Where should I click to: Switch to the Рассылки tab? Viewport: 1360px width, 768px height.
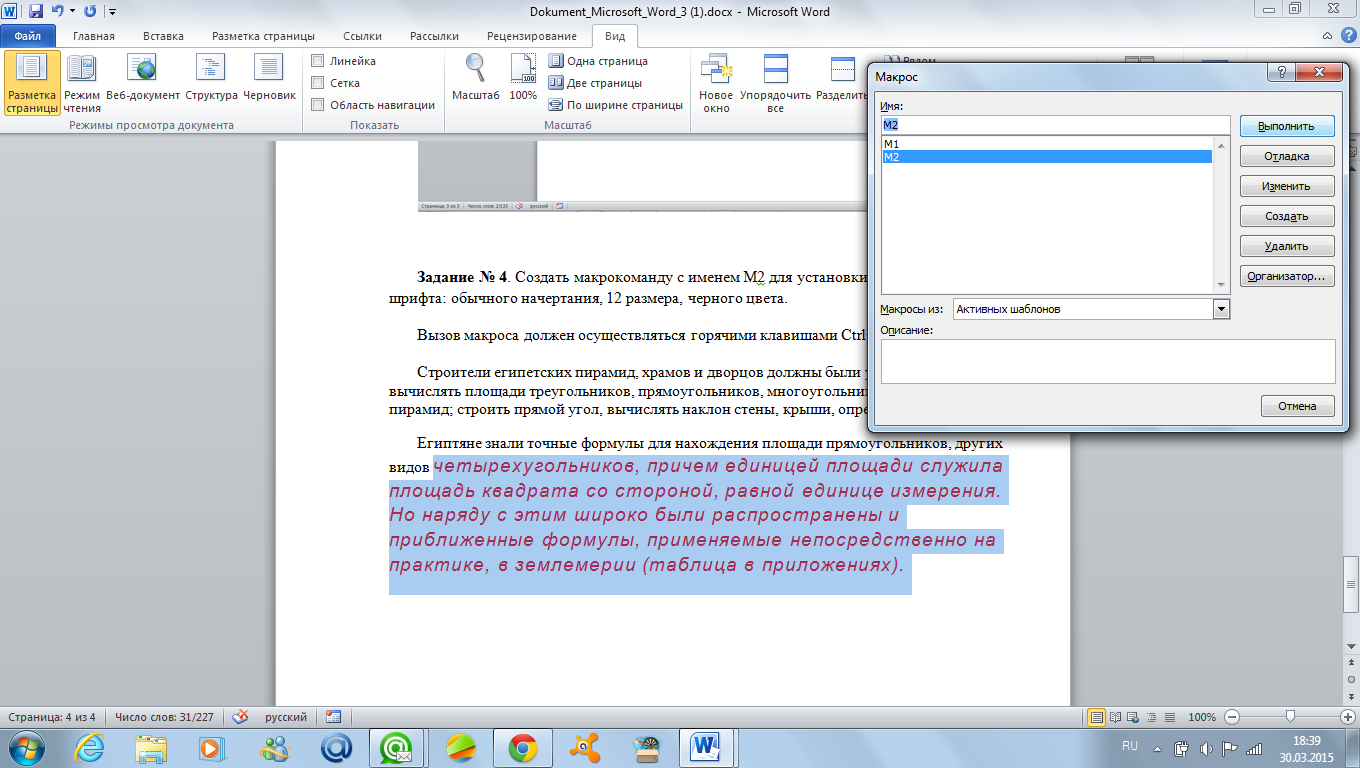434,35
